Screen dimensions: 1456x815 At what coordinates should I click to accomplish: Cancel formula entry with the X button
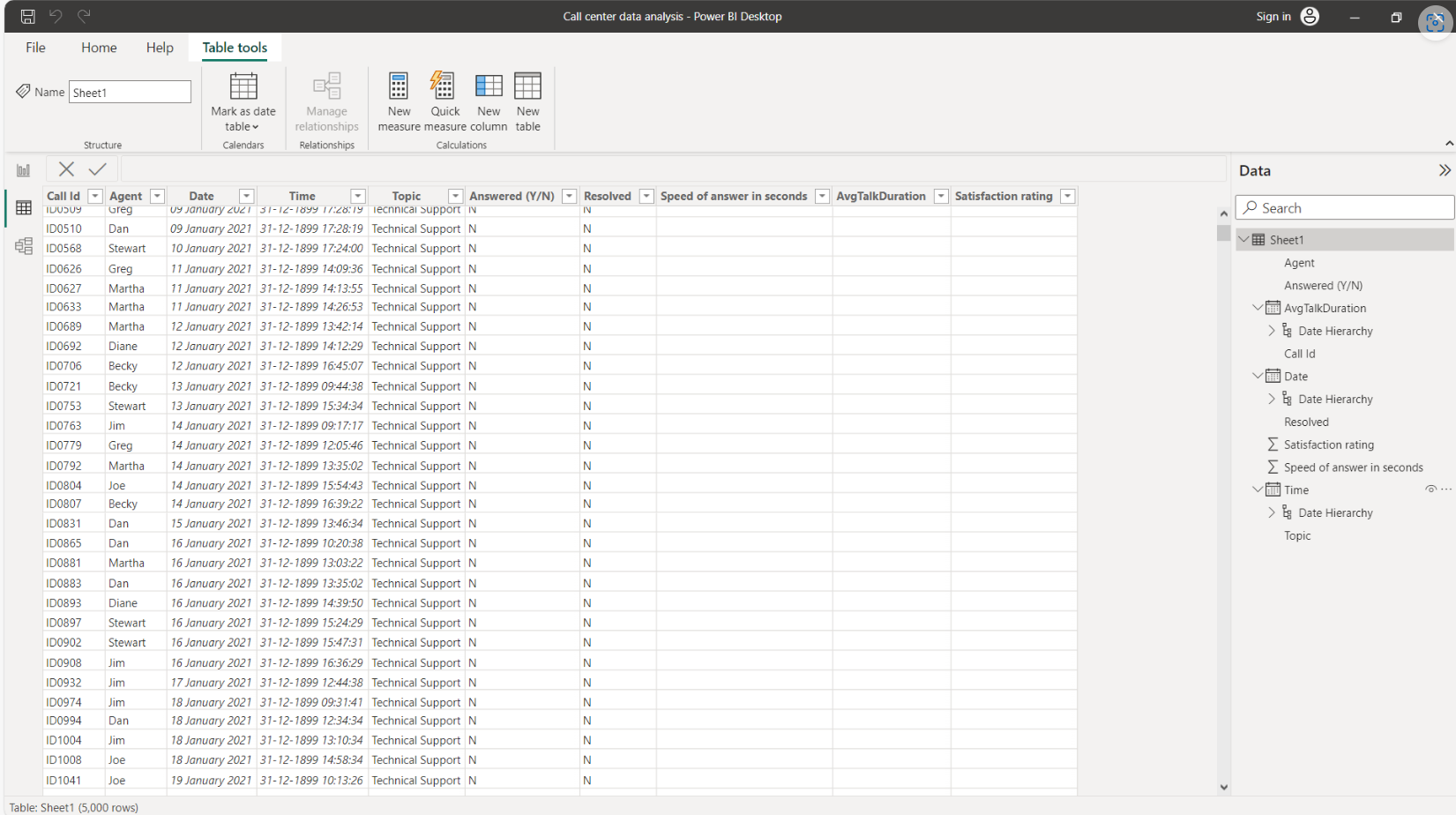pyautogui.click(x=66, y=168)
